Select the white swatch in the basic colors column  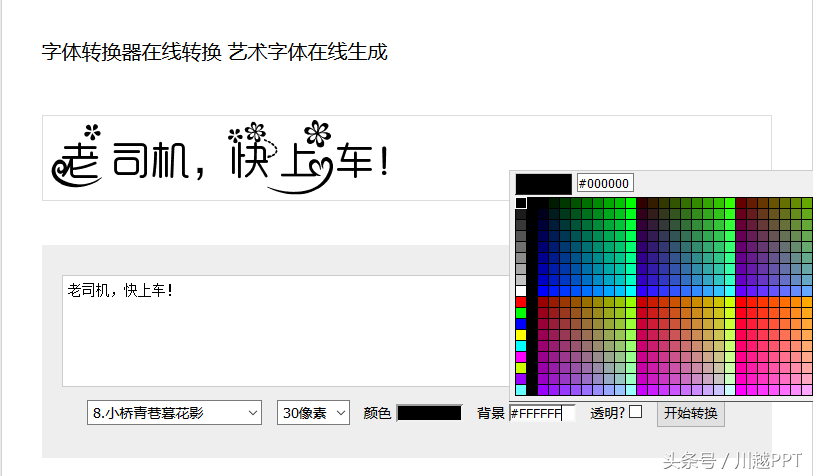click(521, 291)
